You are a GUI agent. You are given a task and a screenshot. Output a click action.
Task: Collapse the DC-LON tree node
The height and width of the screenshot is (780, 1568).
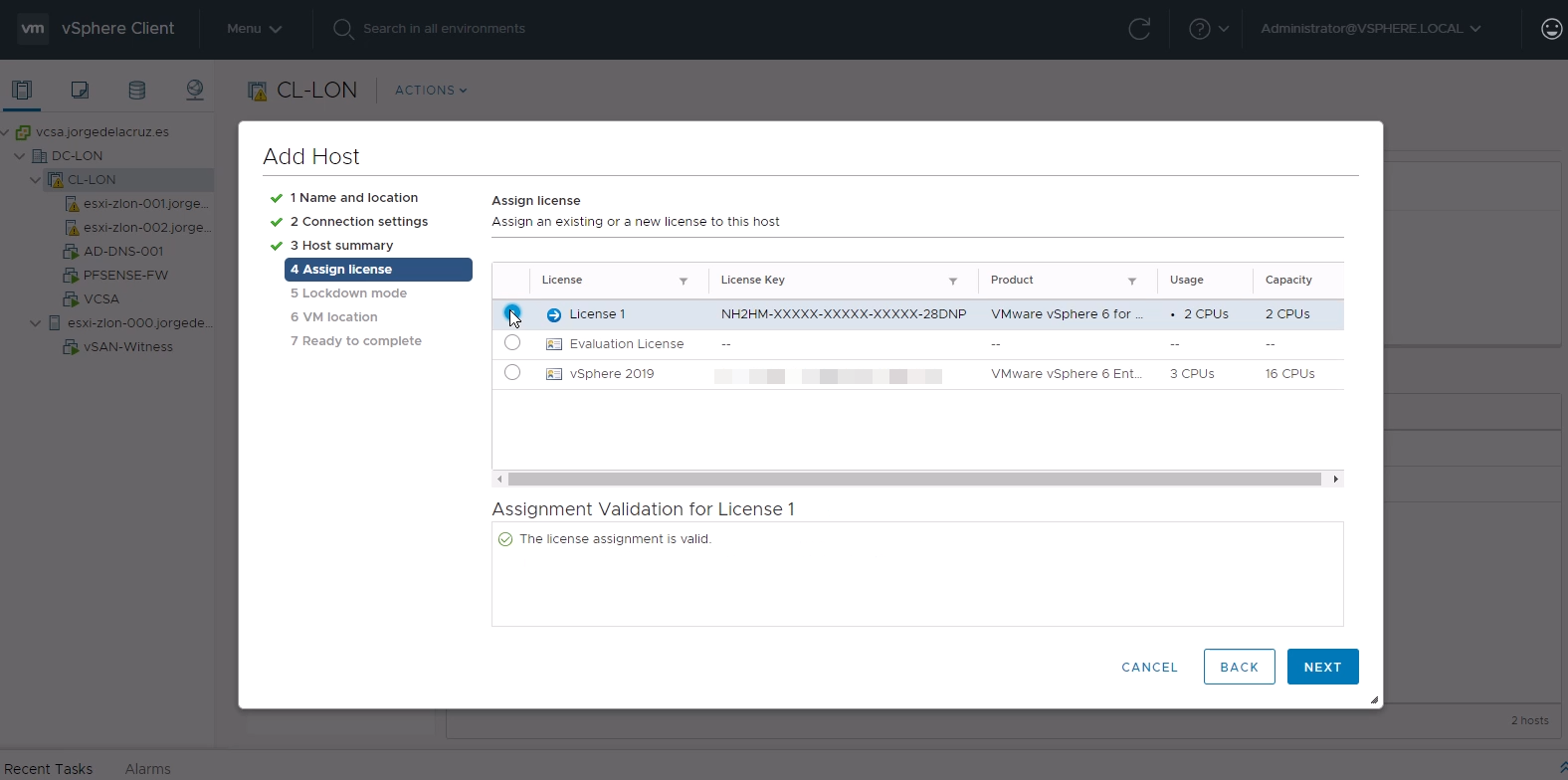(19, 156)
